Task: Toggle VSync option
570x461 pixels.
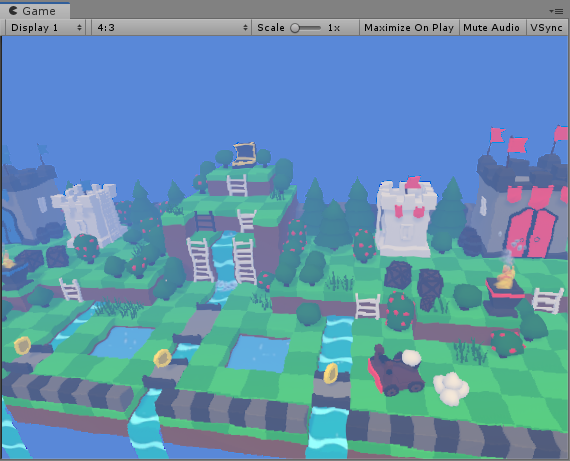Action: [x=546, y=28]
